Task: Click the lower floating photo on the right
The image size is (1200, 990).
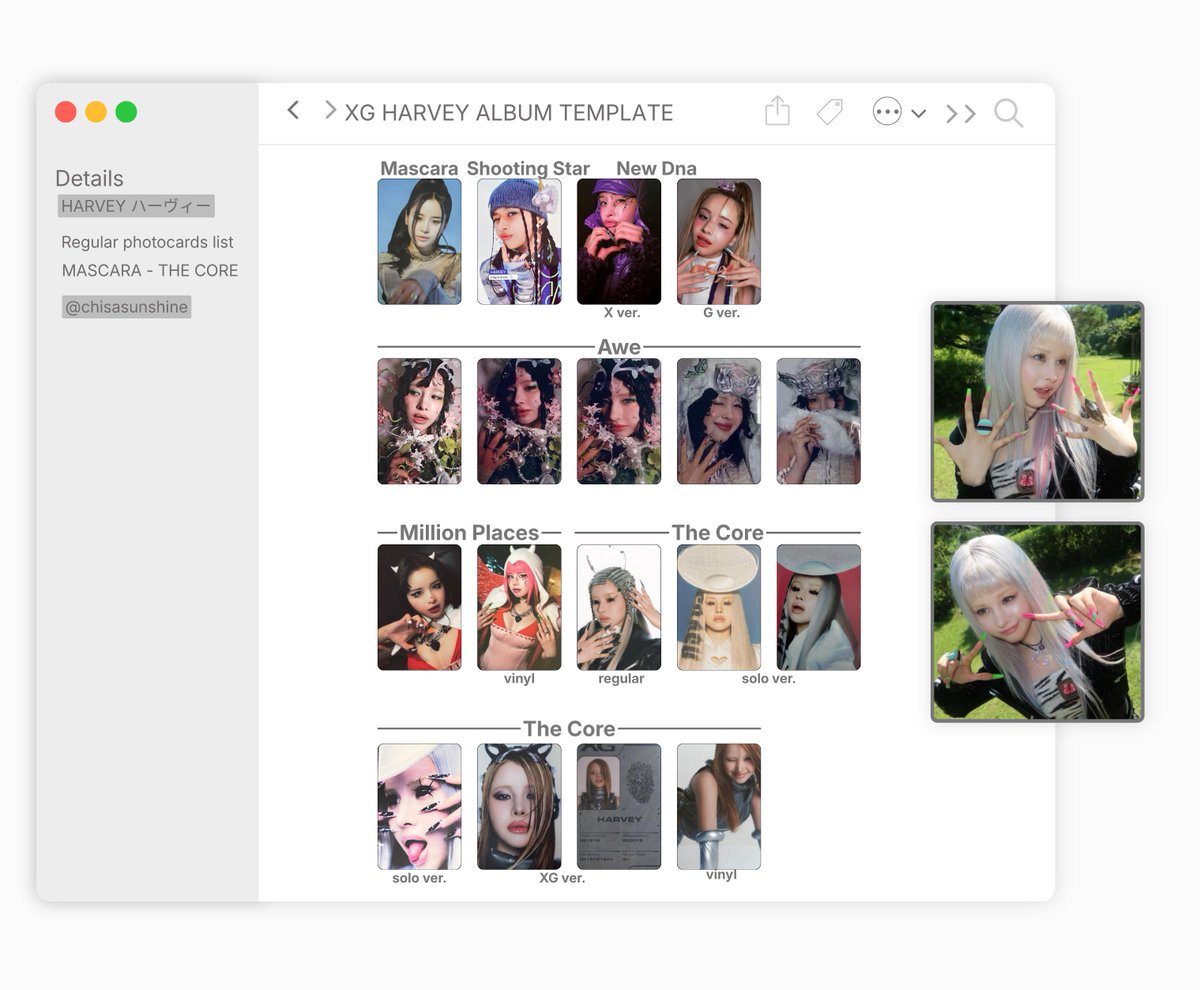Action: tap(1037, 621)
